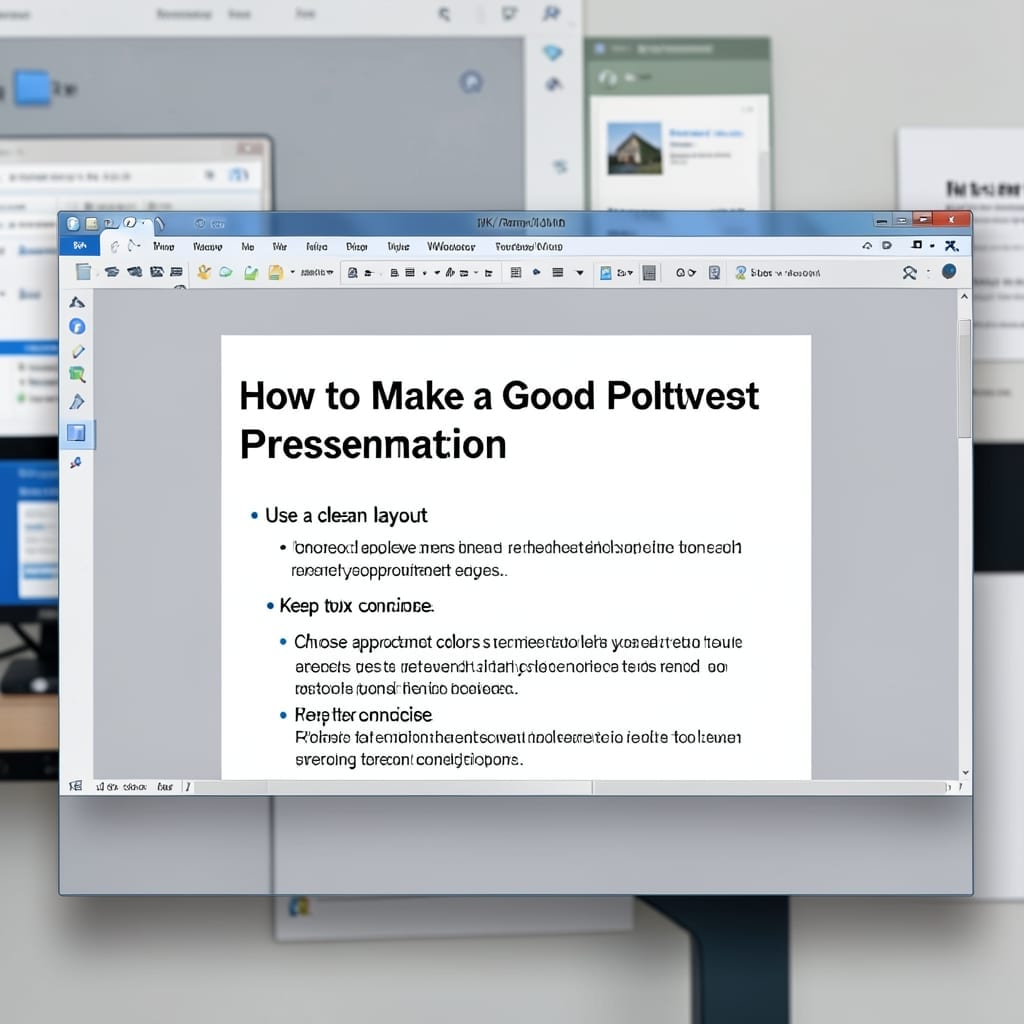Screen dimensions: 1024x1024
Task: Click the collapse ribbon caret in menu bar
Action: click(x=867, y=246)
